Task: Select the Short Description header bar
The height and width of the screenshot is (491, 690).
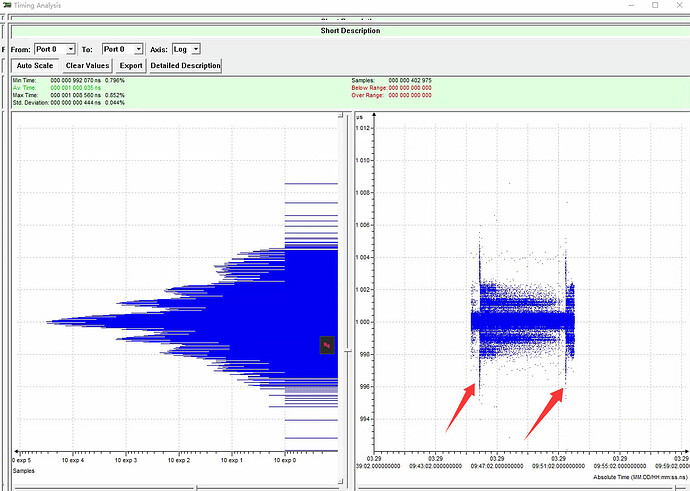Action: click(x=349, y=31)
